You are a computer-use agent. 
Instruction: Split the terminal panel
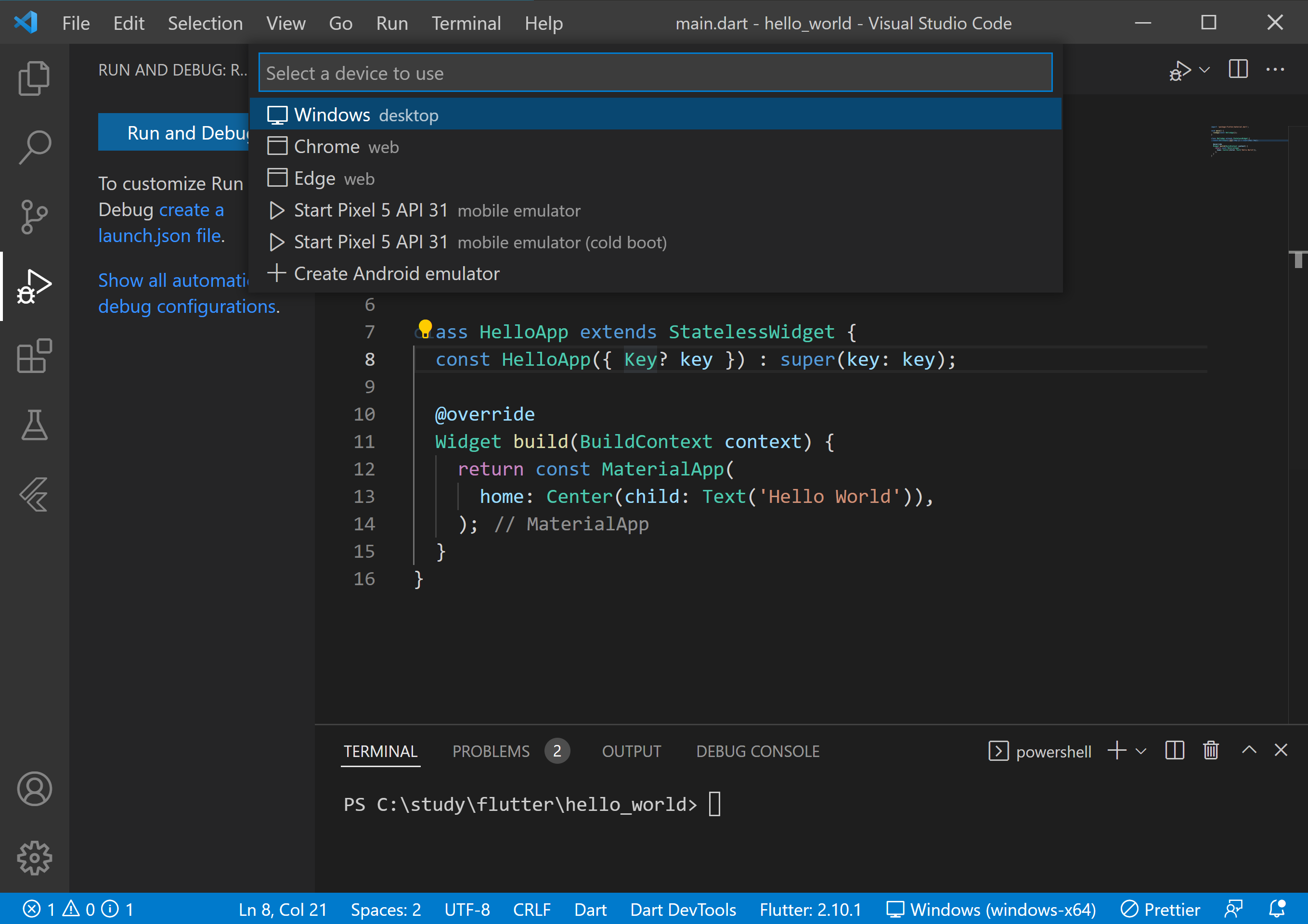pos(1174,751)
